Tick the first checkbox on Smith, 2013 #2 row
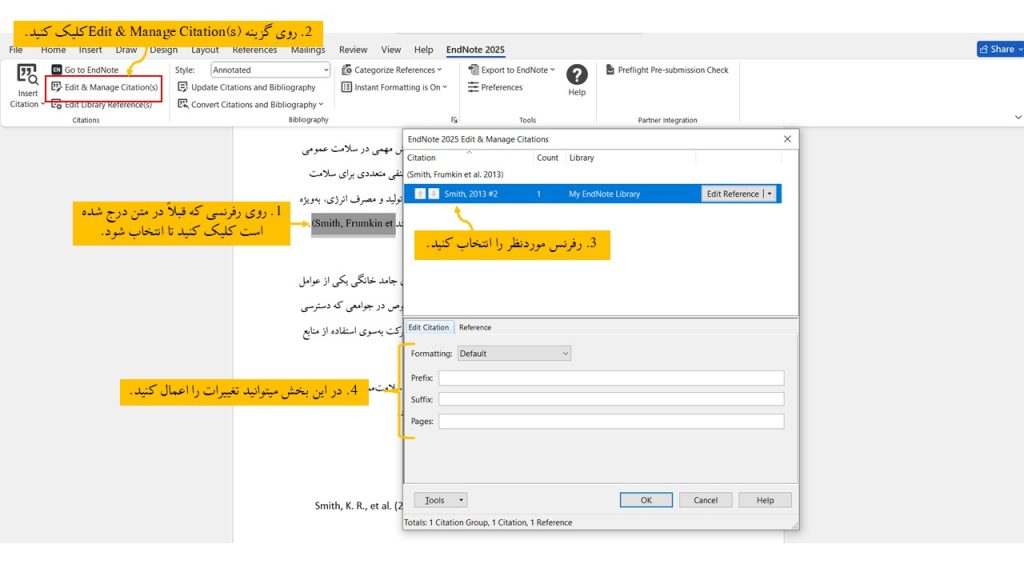The image size is (1024, 576). tap(419, 193)
